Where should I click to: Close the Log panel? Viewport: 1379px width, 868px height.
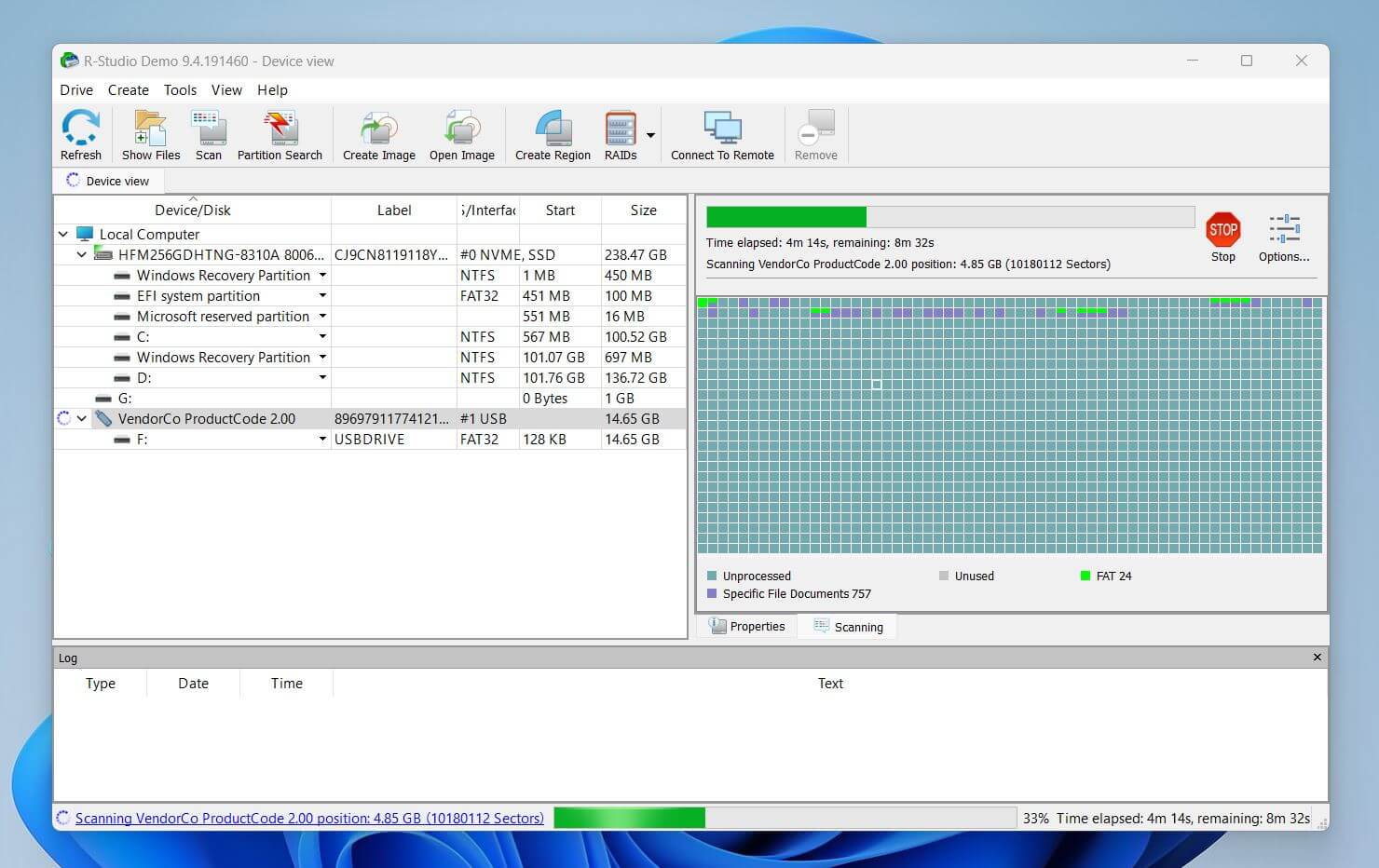pos(1317,657)
